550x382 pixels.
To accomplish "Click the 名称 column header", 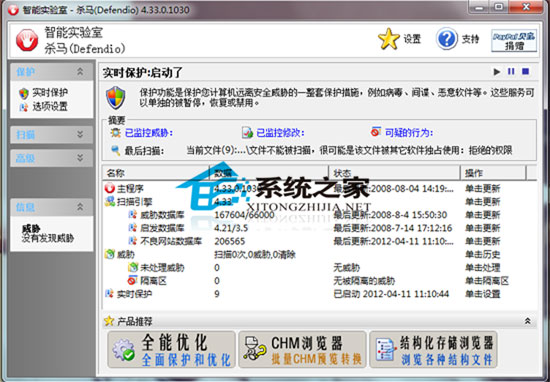I will (x=156, y=173).
